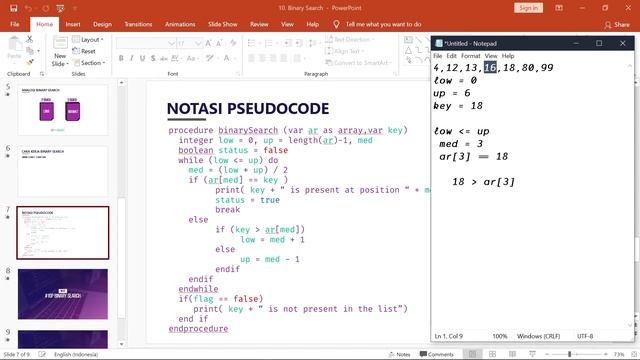Image resolution: width=640 pixels, height=360 pixels.
Task: Click Comments button in status bar
Action: 436,354
